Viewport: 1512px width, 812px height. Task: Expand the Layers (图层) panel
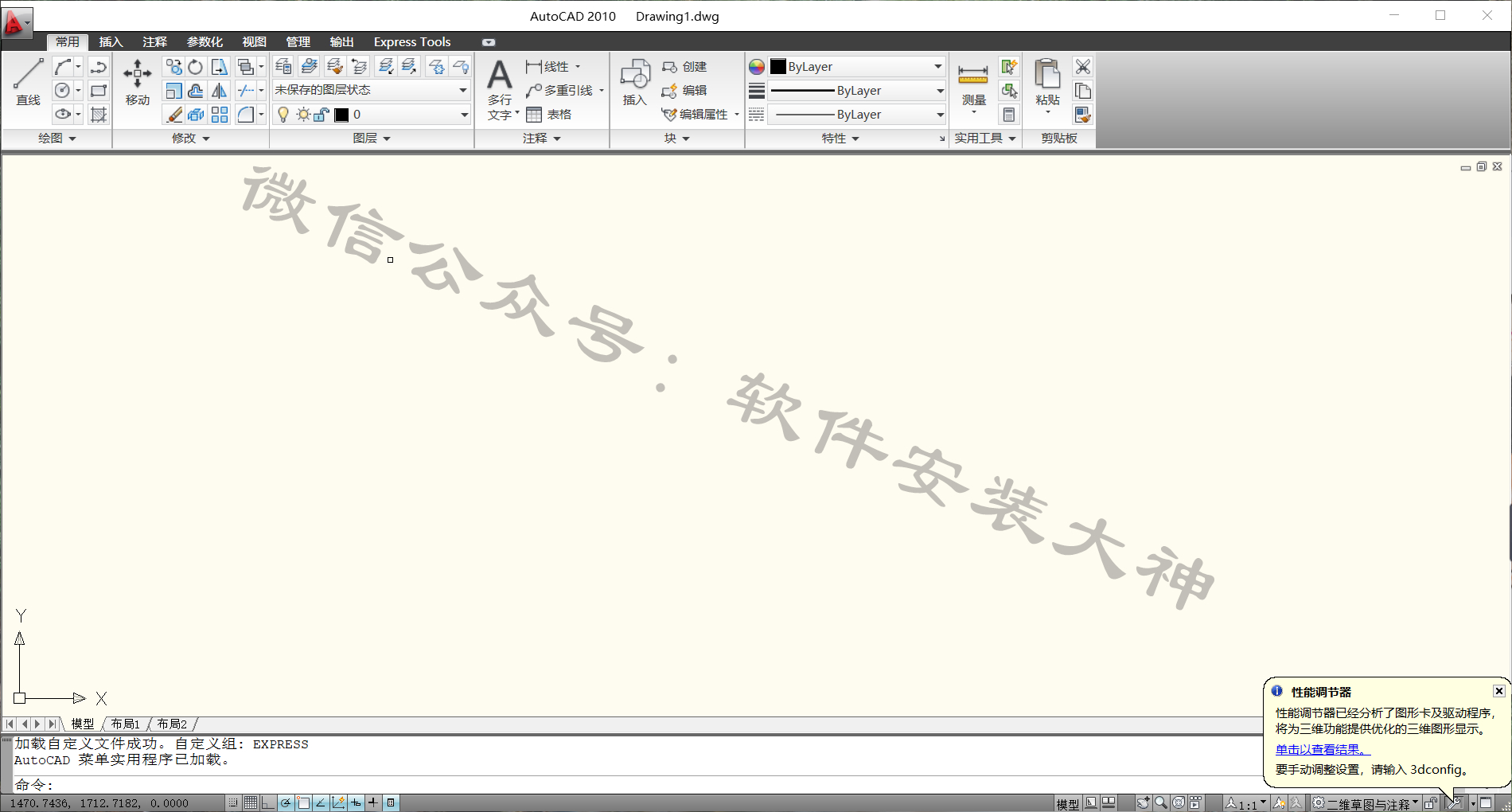click(372, 139)
